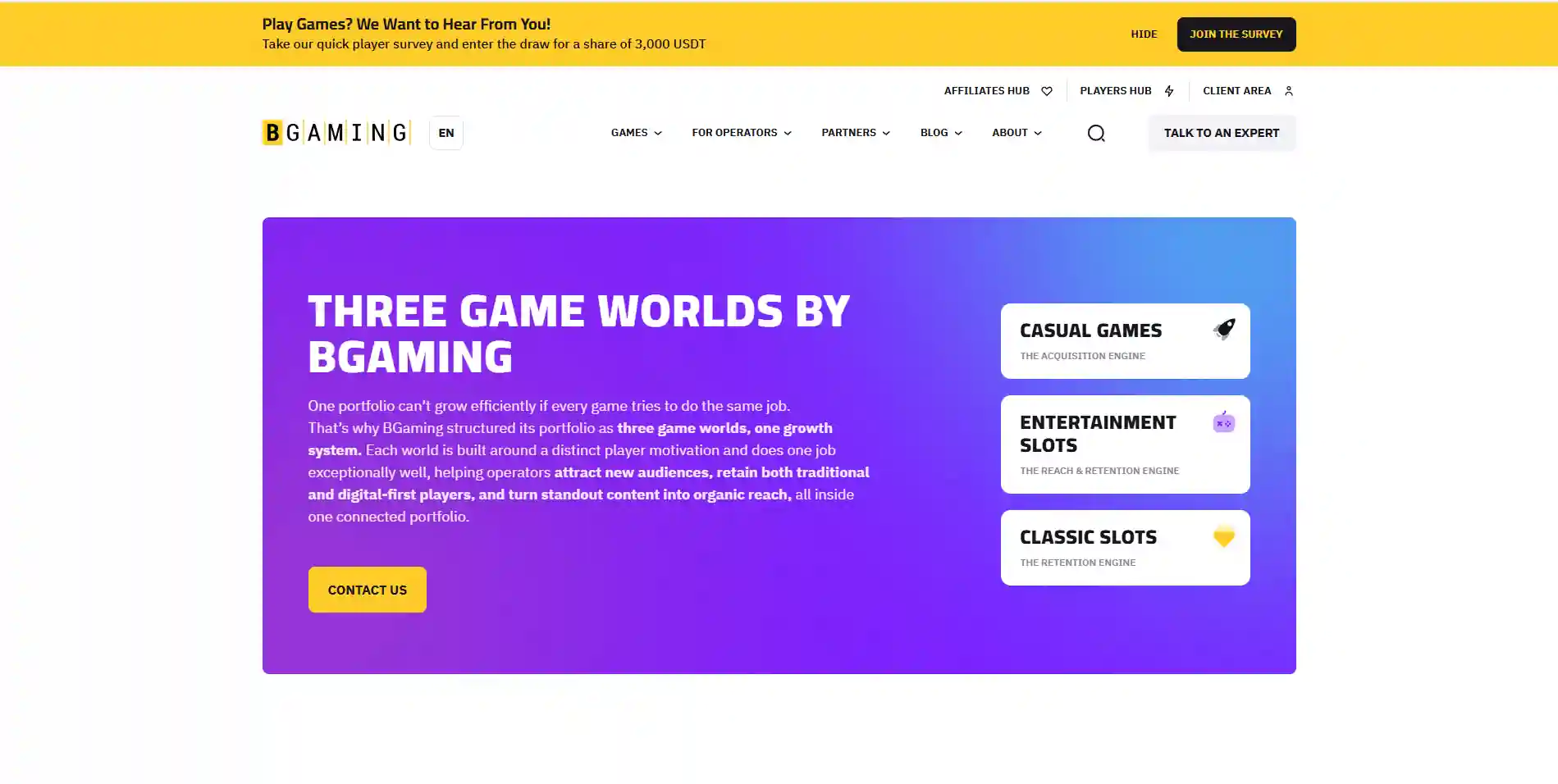
Task: Hide the survey banner
Action: [x=1144, y=34]
